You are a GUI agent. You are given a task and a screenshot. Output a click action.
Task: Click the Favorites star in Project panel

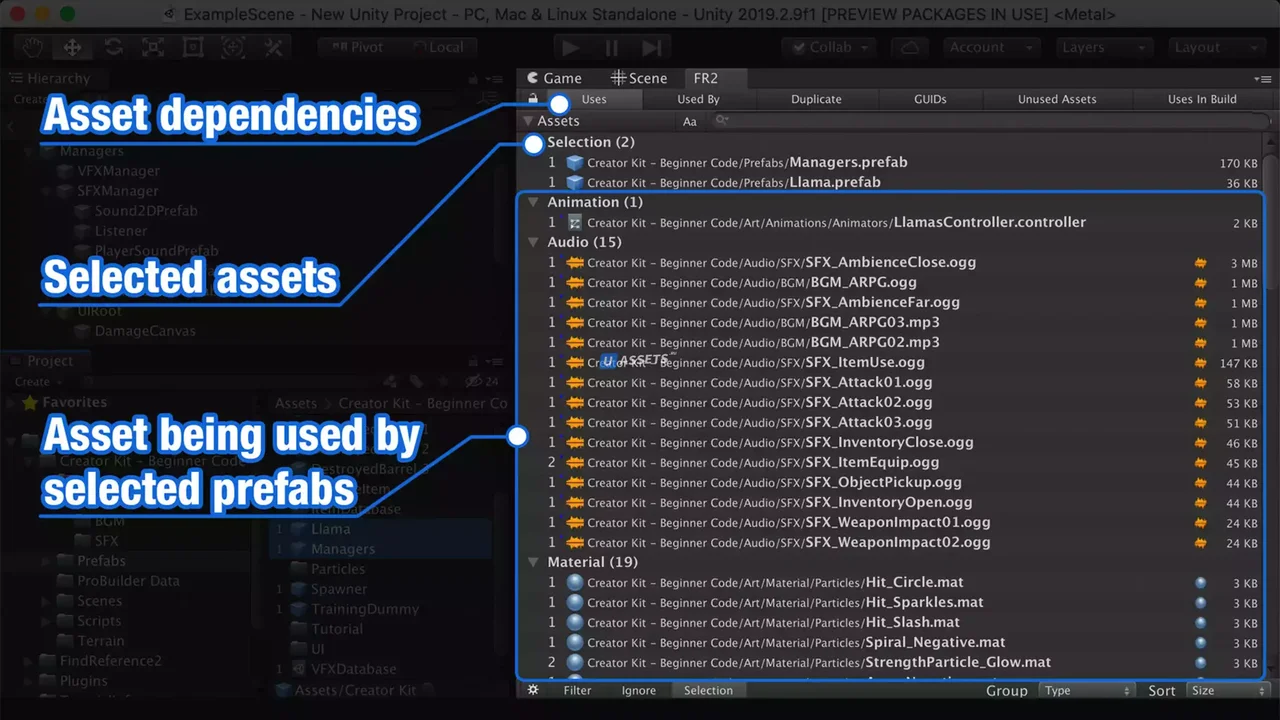30,402
